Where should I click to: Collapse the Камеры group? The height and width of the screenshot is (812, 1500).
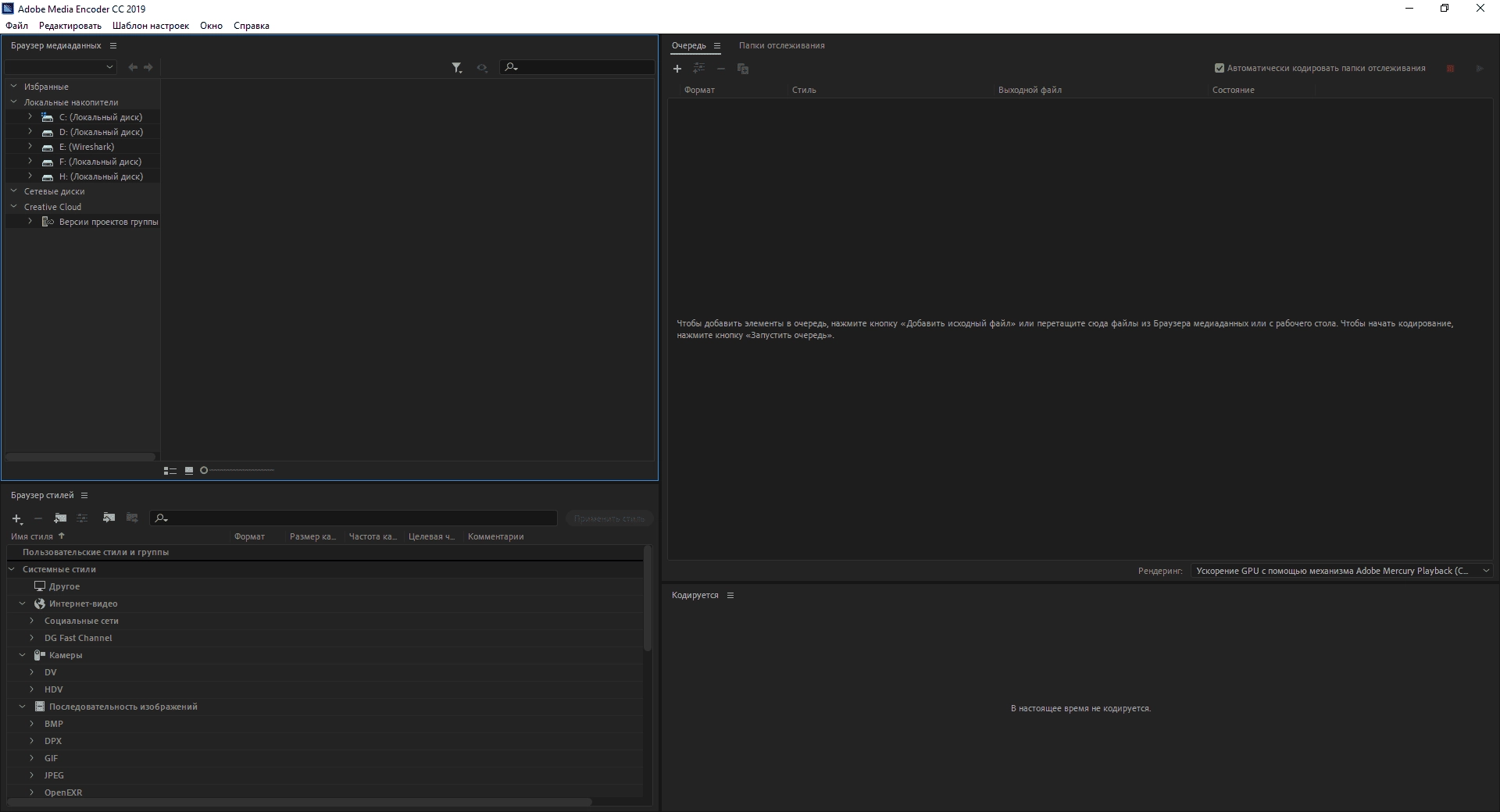coord(23,656)
